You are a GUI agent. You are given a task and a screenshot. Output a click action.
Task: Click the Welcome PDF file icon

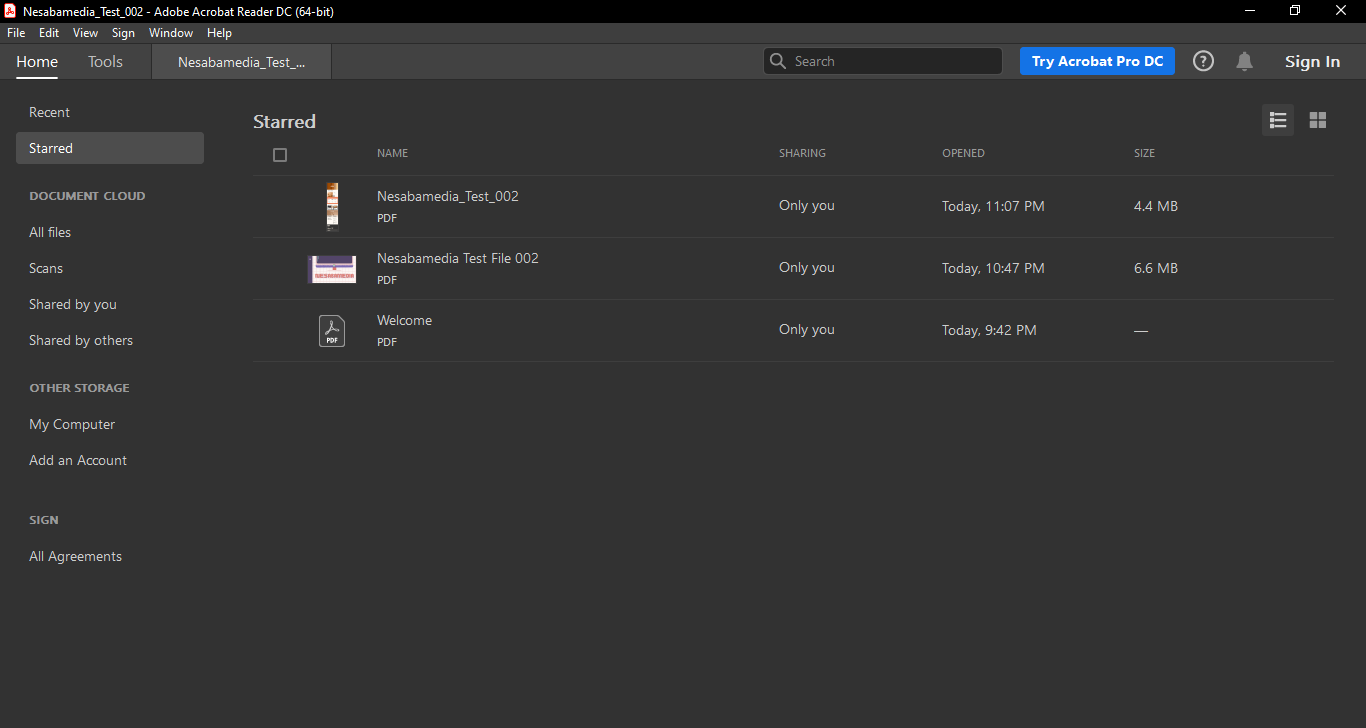coord(332,330)
